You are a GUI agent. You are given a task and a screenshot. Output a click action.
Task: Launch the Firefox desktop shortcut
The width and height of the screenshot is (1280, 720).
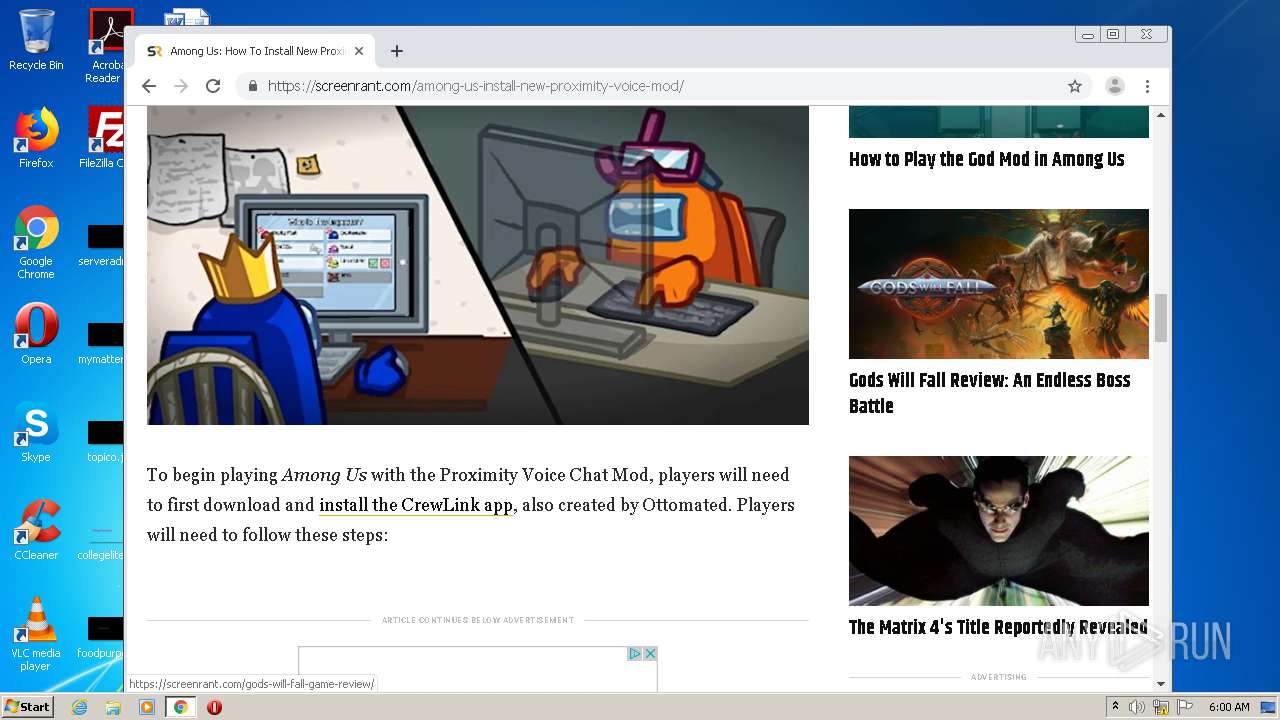click(36, 138)
